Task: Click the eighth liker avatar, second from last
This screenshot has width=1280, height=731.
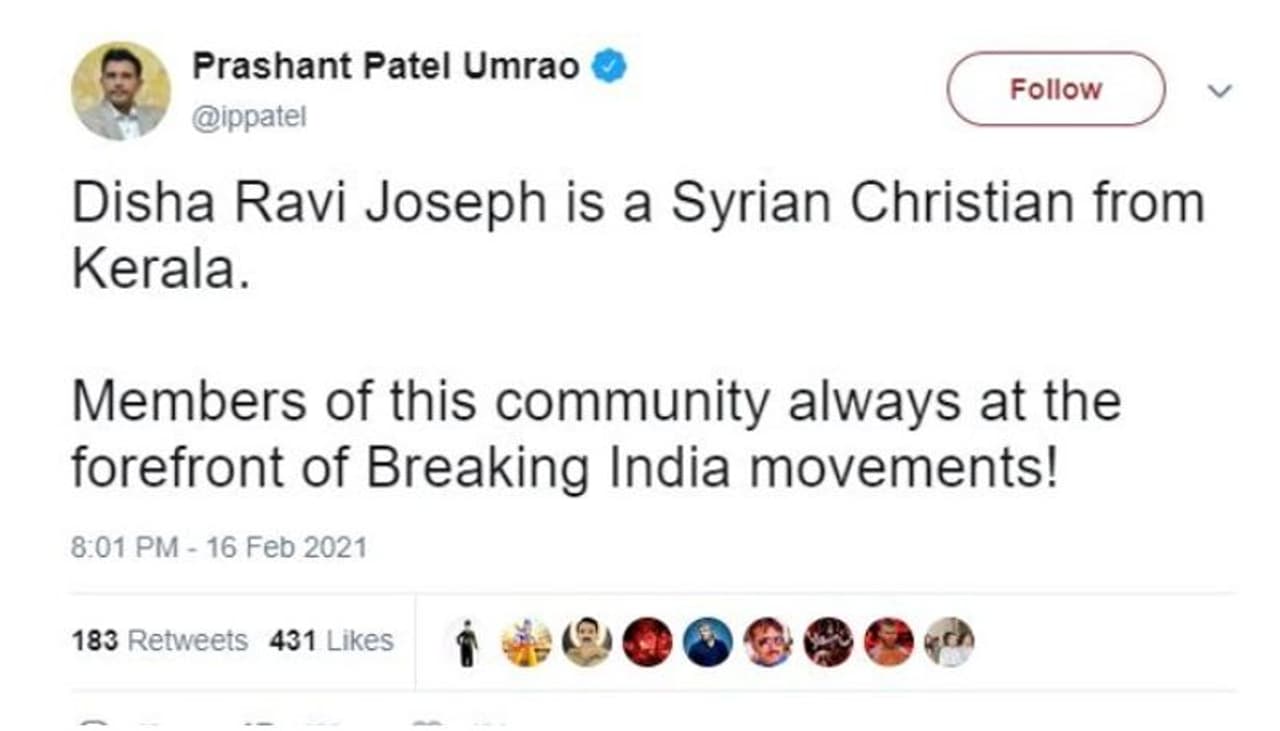Action: click(x=889, y=642)
